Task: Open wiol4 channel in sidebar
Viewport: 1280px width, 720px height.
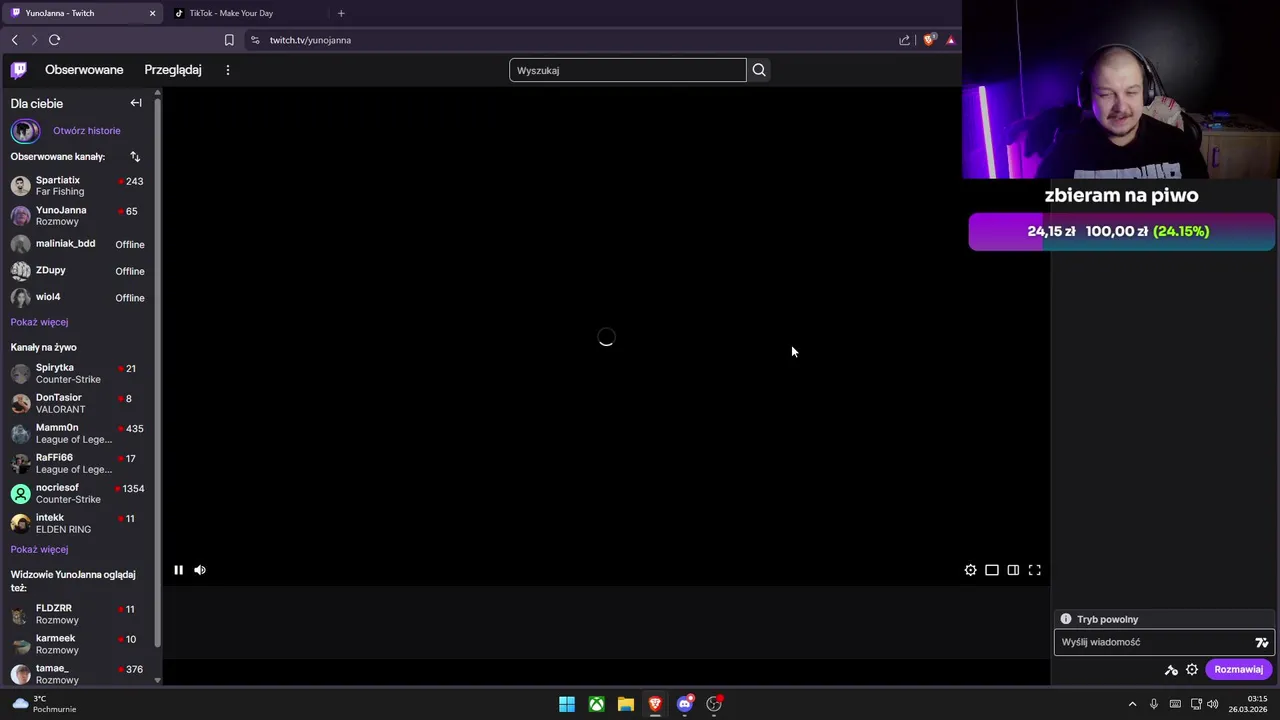Action: (78, 298)
